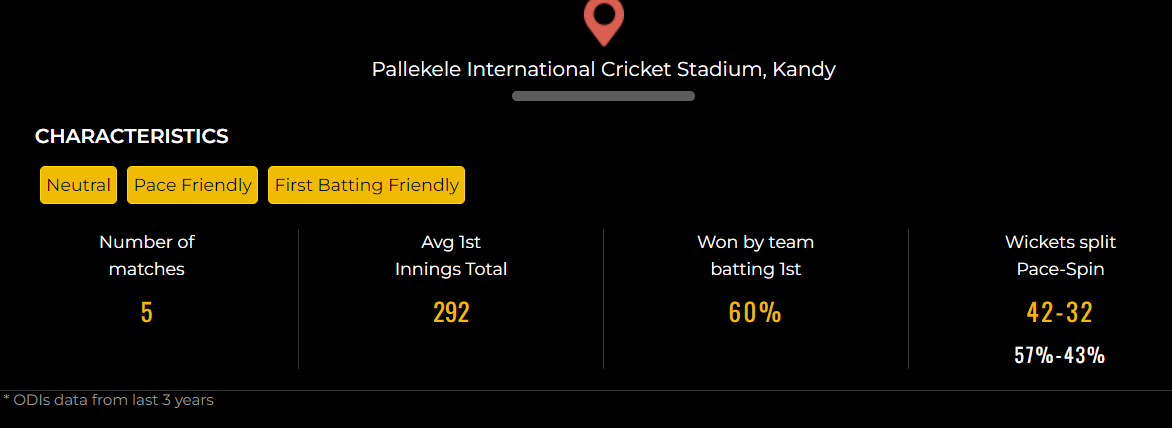
Task: Click the Avg 1st Innings Total label
Action: [x=451, y=255]
